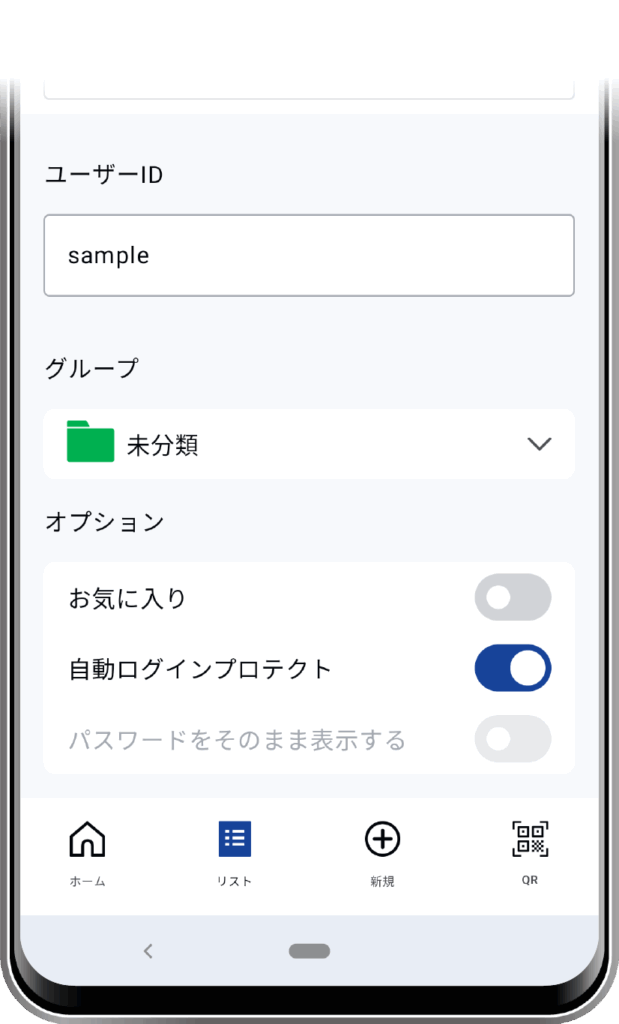This screenshot has width=619, height=1024.
Task: Tap the QR text label
Action: (x=530, y=881)
